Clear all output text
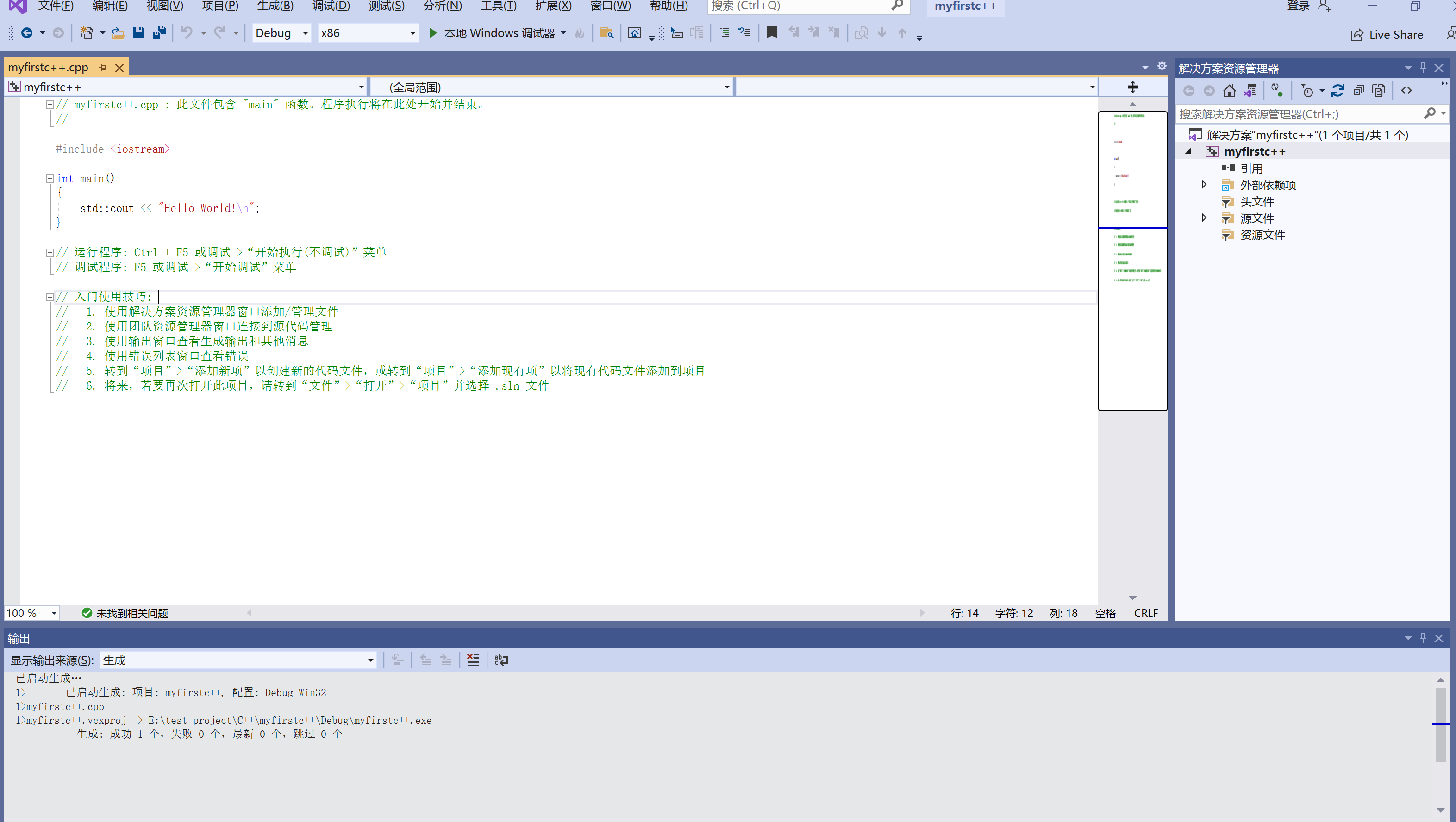The height and width of the screenshot is (822, 1456). click(x=474, y=660)
